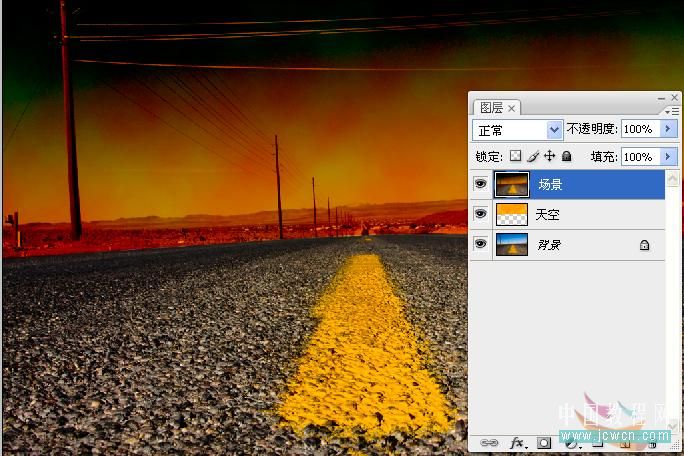
Task: Click the link layers icon
Action: 489,442
